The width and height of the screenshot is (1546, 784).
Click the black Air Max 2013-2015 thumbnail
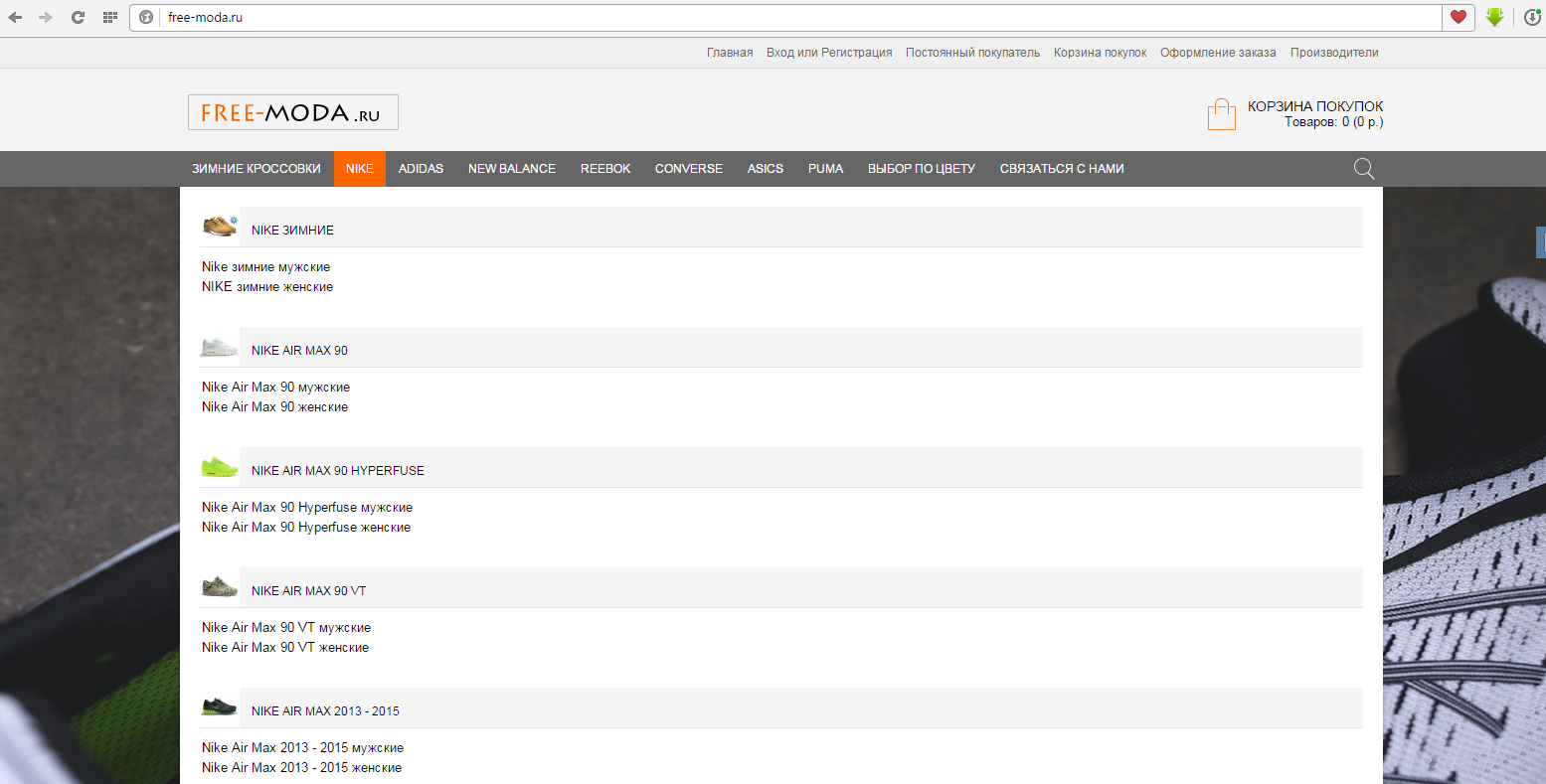pyautogui.click(x=220, y=707)
